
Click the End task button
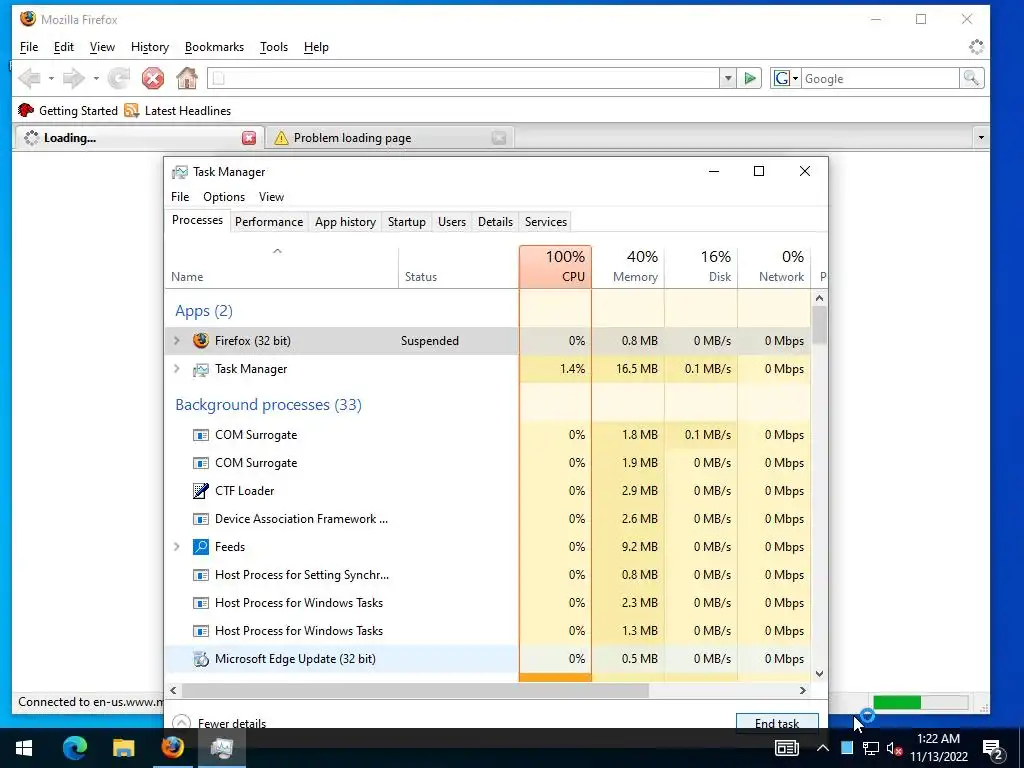pos(777,722)
